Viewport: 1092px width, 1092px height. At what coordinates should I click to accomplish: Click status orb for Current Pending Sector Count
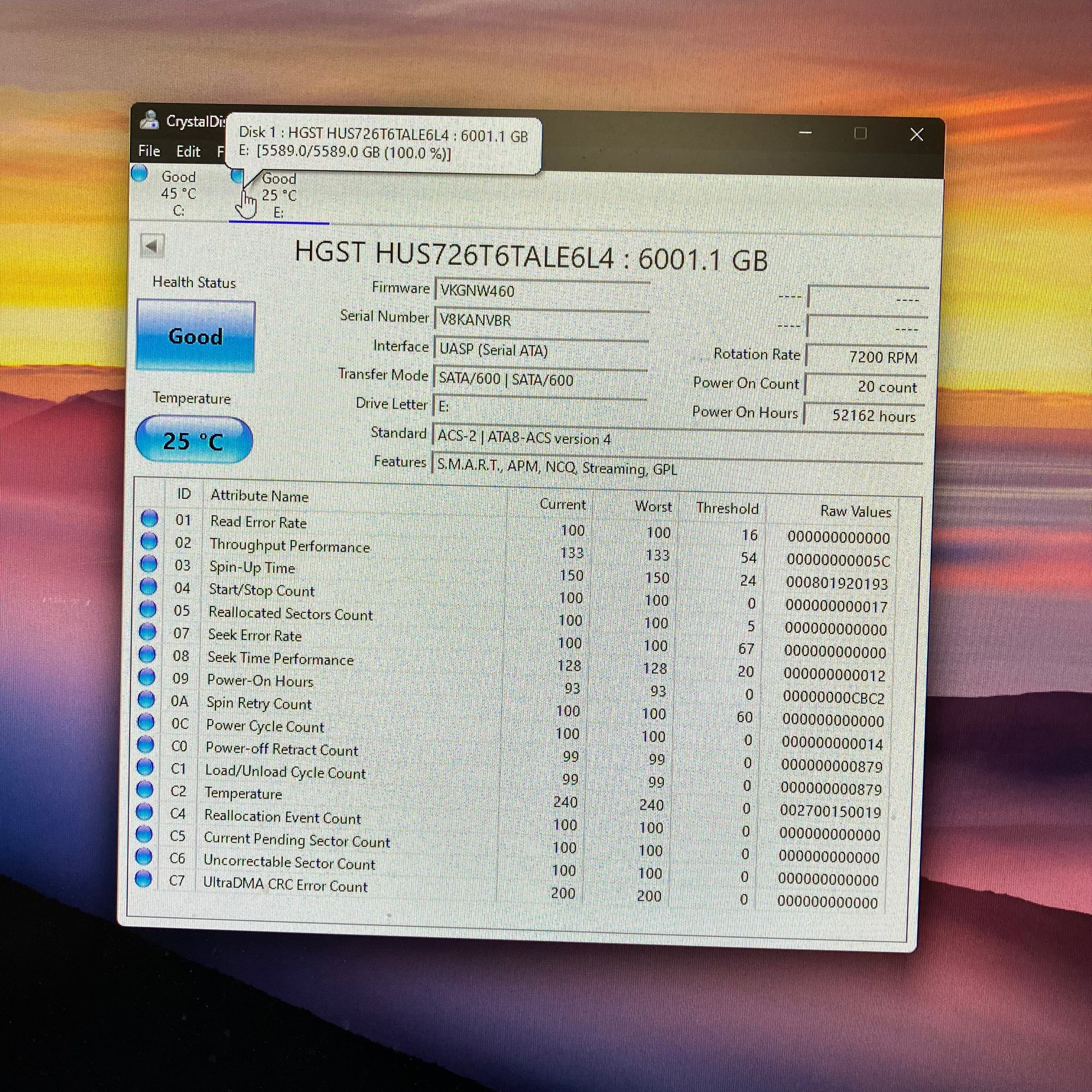click(x=144, y=834)
